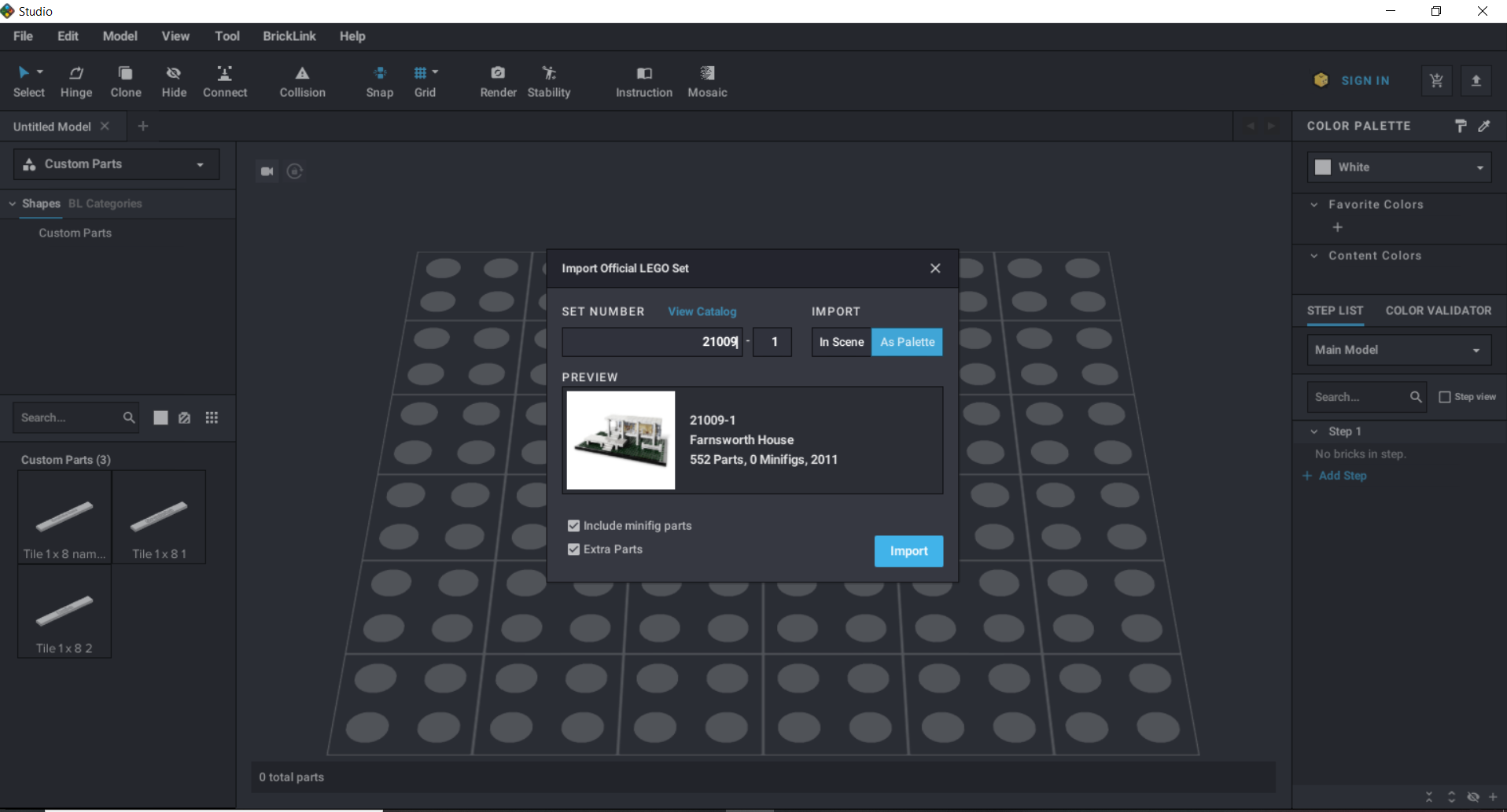The image size is (1507, 812).
Task: Select Custom Parts tree item
Action: coord(76,233)
